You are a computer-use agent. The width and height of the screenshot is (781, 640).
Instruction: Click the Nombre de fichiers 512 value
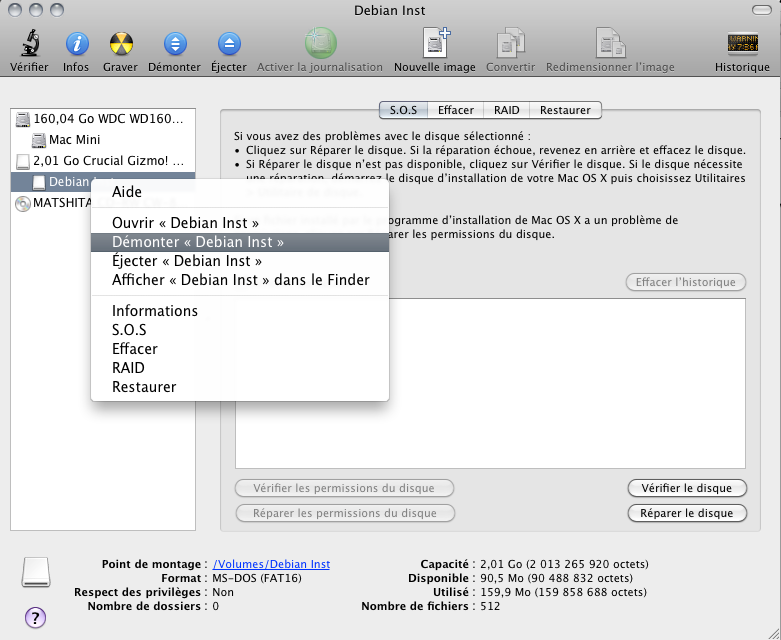click(x=490, y=606)
